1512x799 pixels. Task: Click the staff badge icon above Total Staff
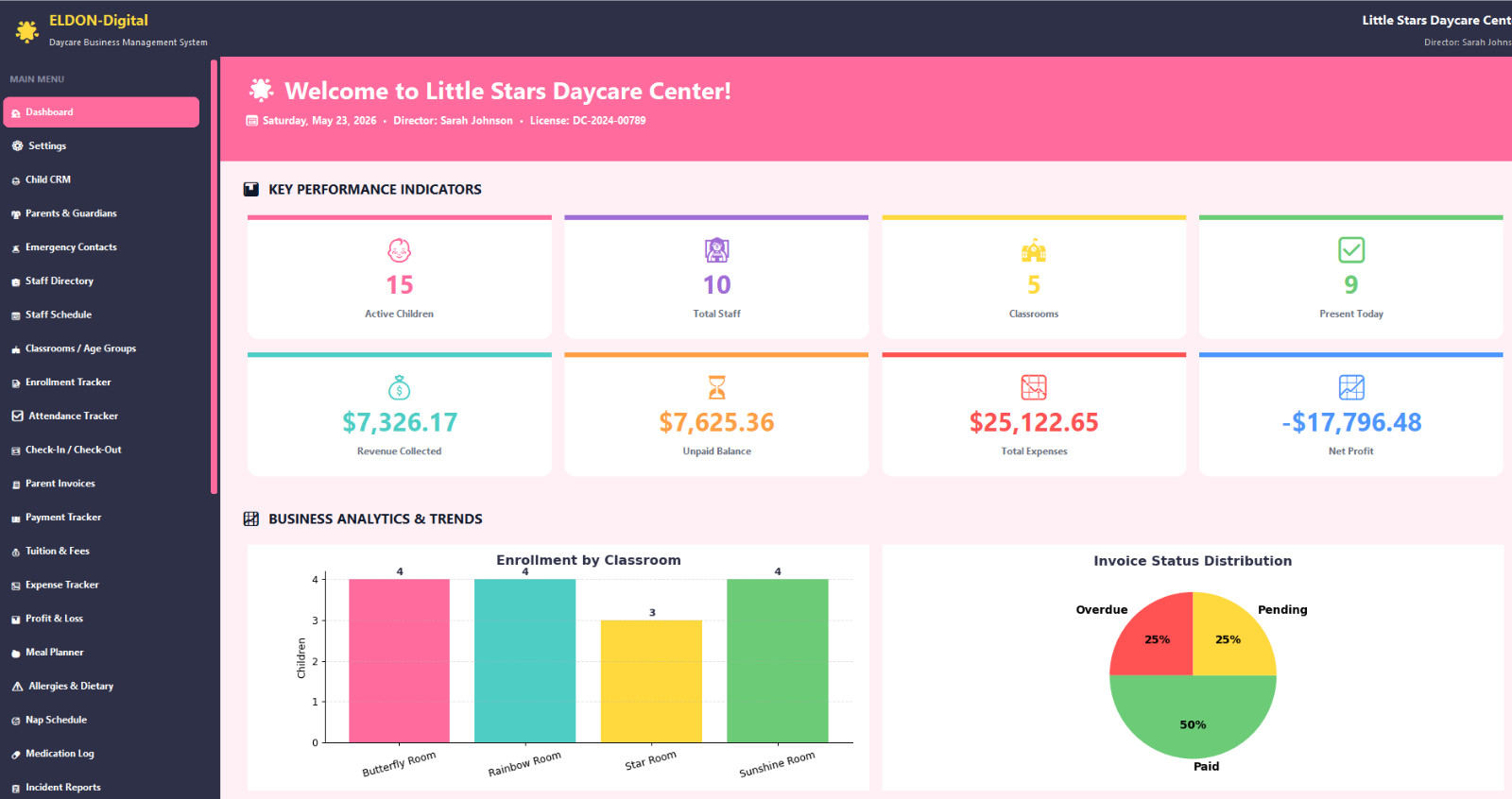click(x=716, y=250)
